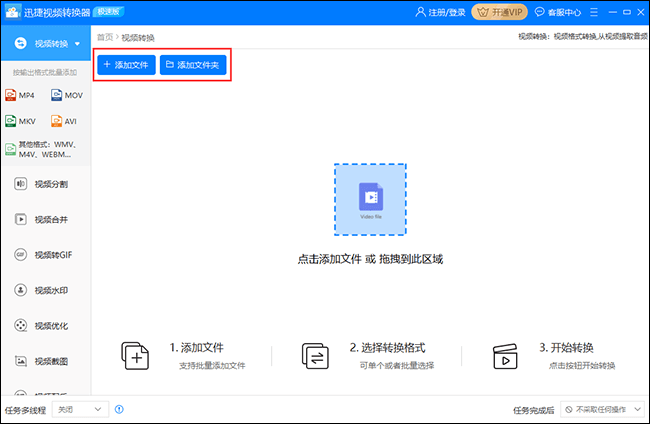Click the 视频水印 stamp icon
The width and height of the screenshot is (650, 424).
pos(20,290)
